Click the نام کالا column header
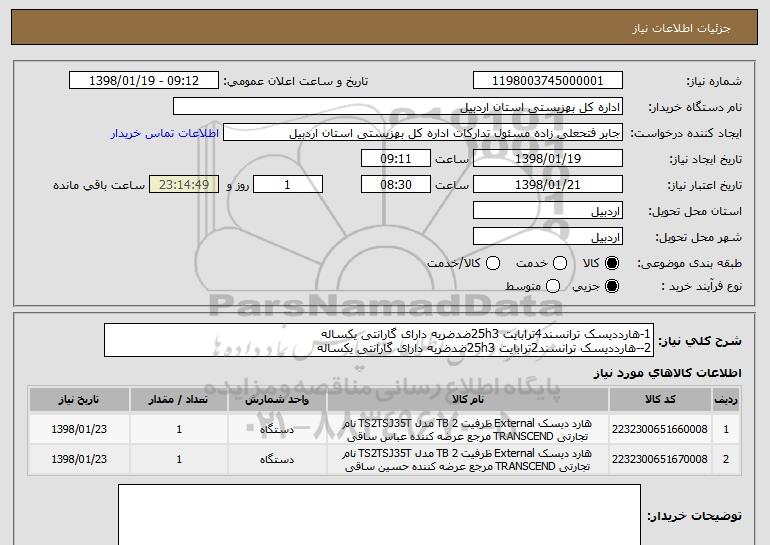Screen dimensions: 770x545 pos(468,399)
